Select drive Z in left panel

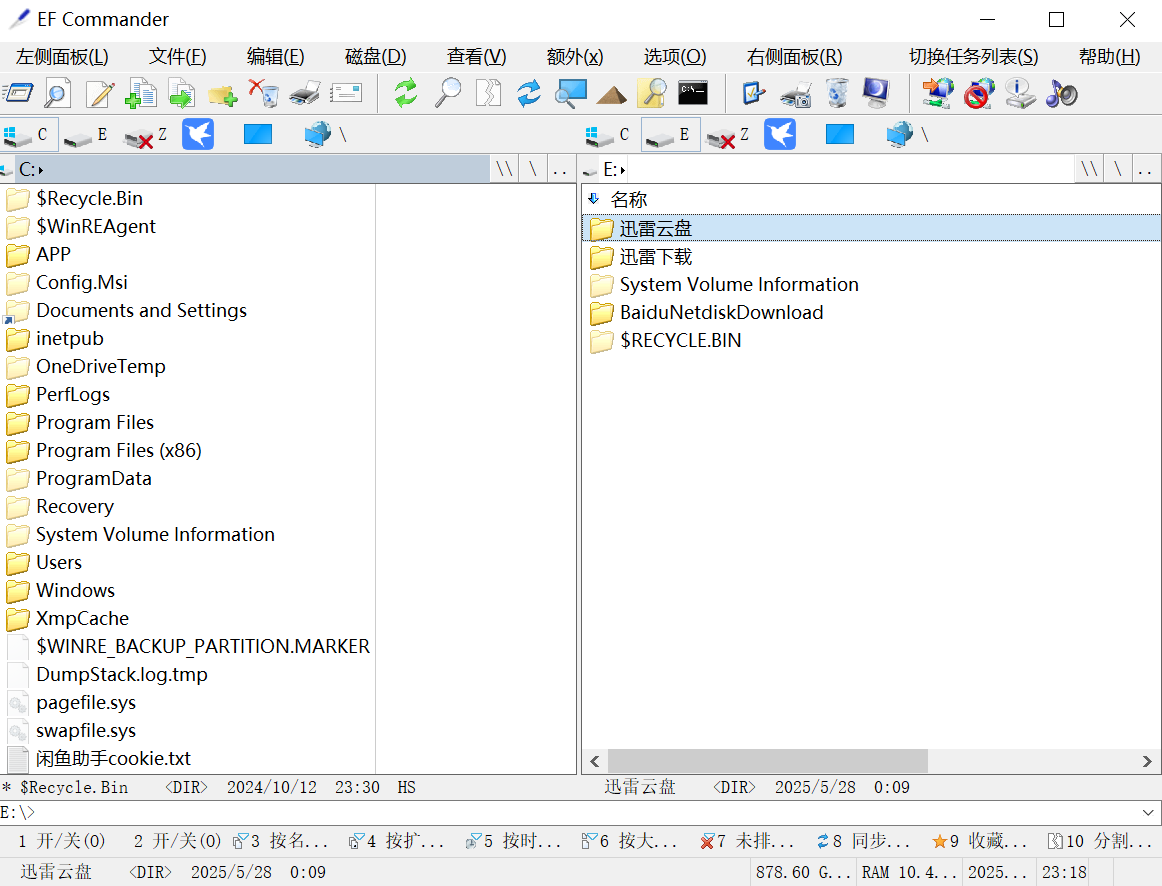[147, 135]
